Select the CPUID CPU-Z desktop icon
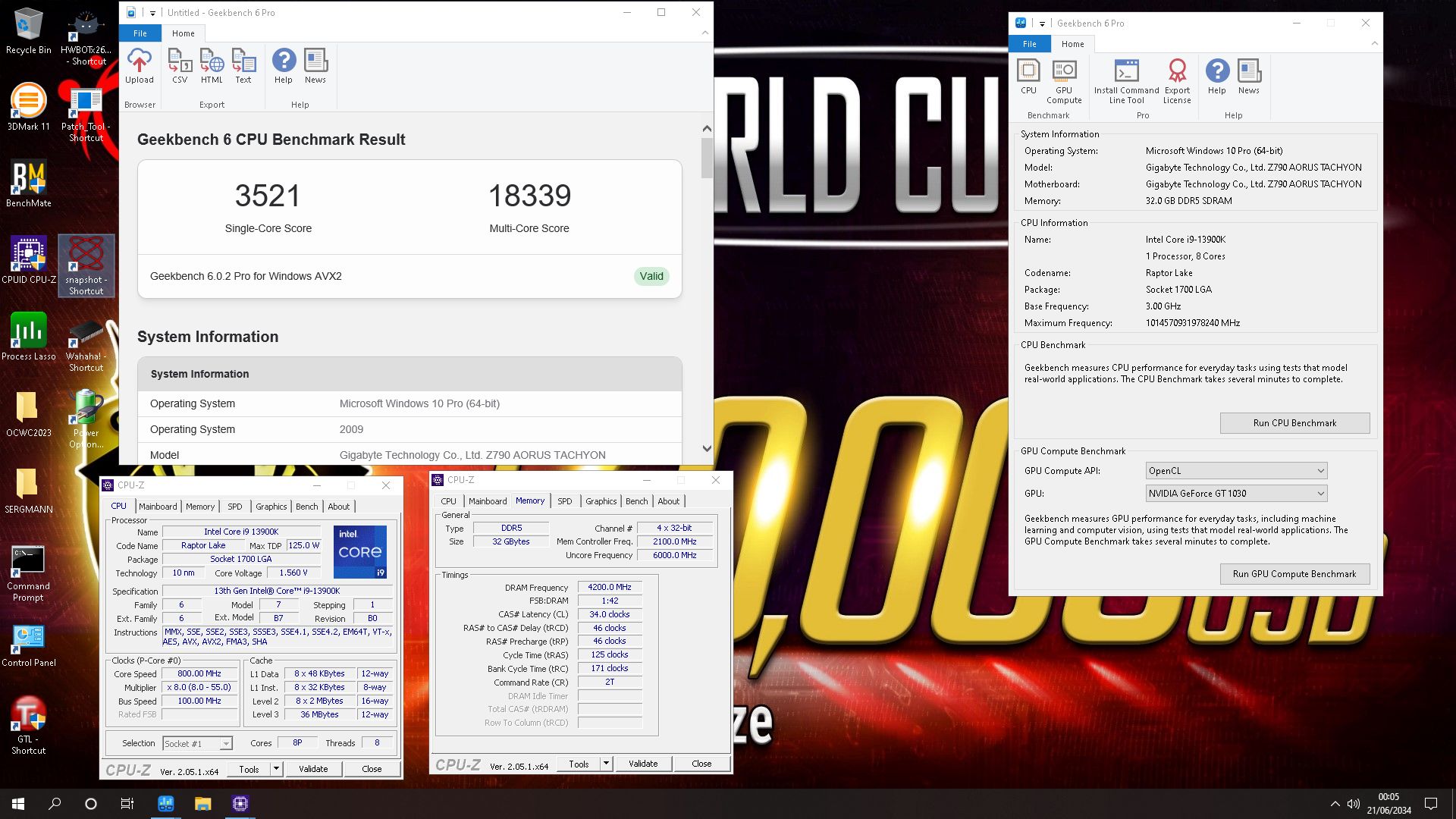1456x819 pixels. [x=29, y=260]
